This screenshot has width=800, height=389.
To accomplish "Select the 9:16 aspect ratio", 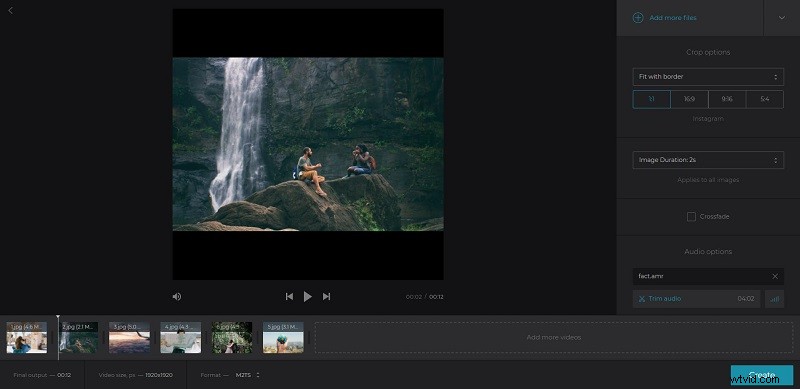I will [727, 99].
